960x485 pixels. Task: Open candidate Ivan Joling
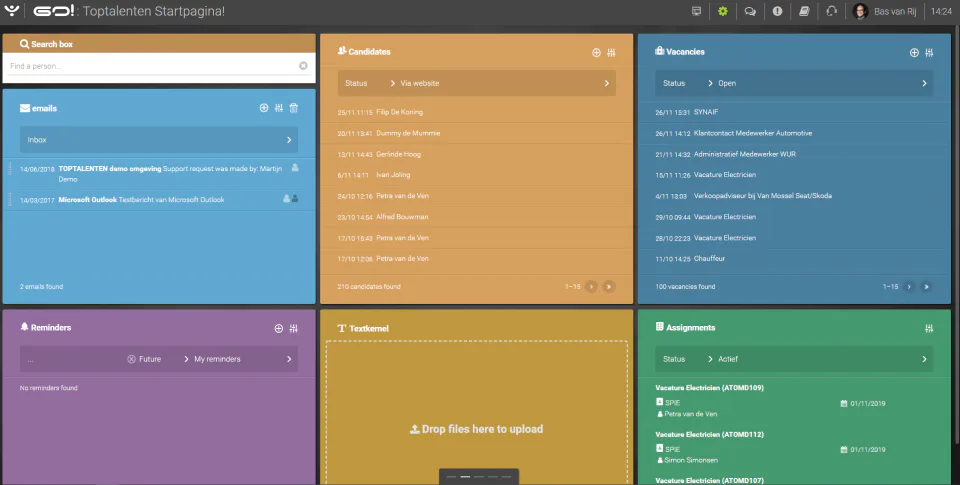pos(393,175)
